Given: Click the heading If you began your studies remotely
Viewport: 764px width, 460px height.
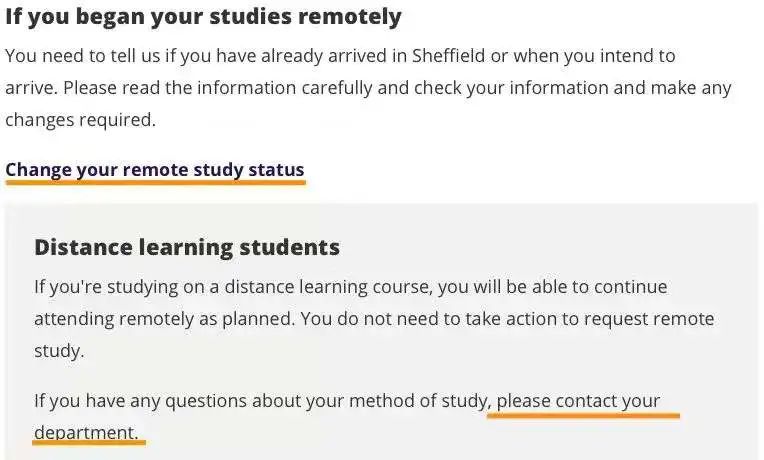Looking at the screenshot, I should (x=203, y=16).
